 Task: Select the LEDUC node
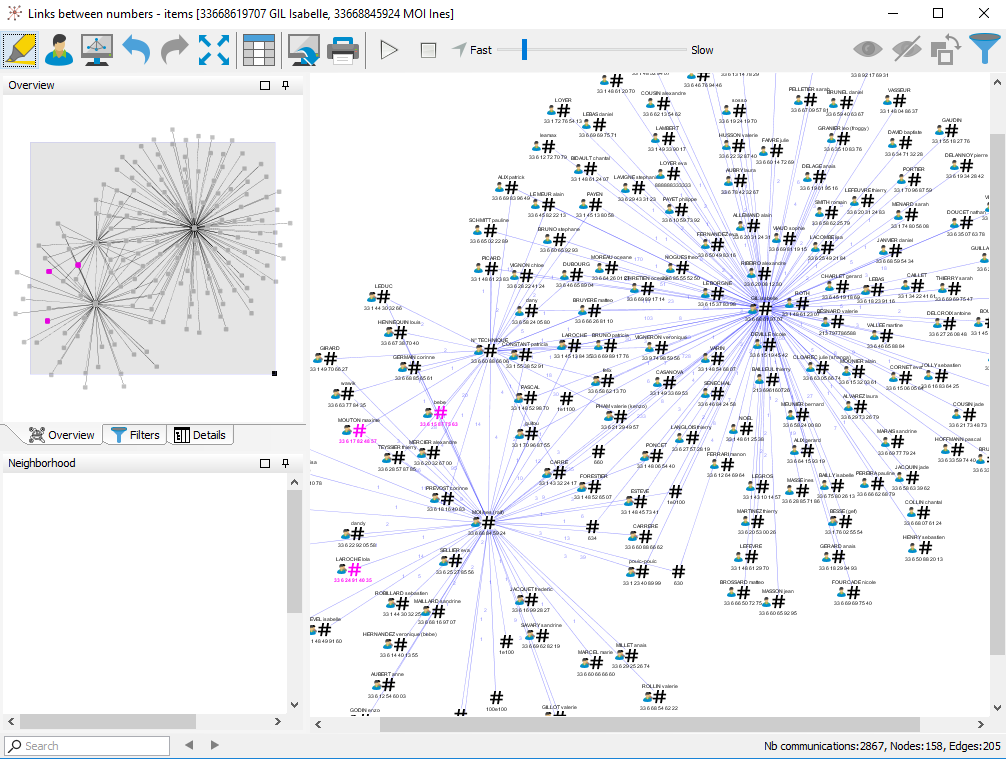(x=382, y=296)
